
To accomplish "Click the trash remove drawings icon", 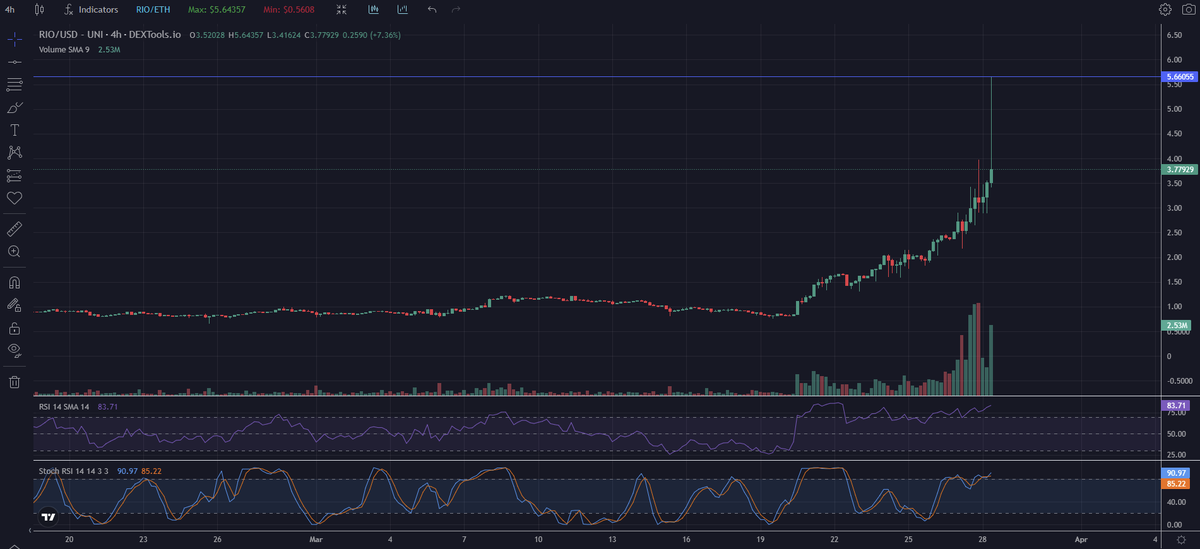I will tap(14, 381).
